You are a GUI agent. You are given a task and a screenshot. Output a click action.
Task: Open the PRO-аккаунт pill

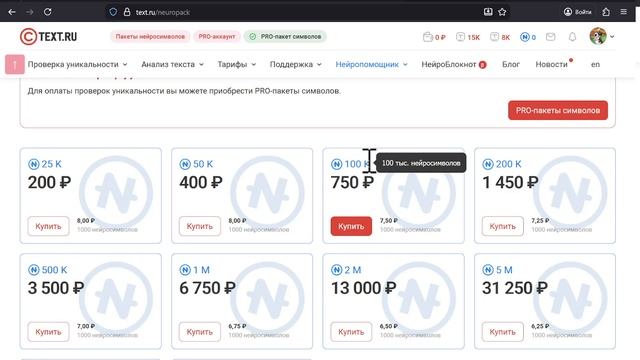217,36
